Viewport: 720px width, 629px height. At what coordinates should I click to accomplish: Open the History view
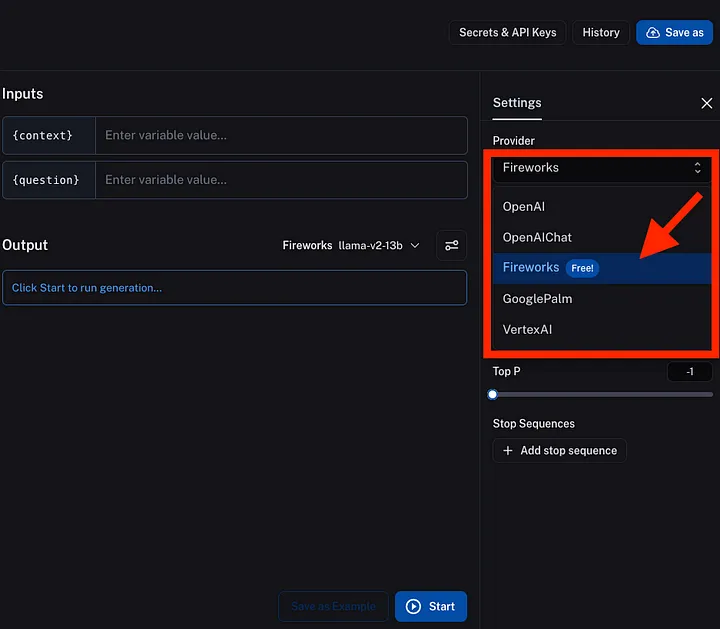pos(601,32)
